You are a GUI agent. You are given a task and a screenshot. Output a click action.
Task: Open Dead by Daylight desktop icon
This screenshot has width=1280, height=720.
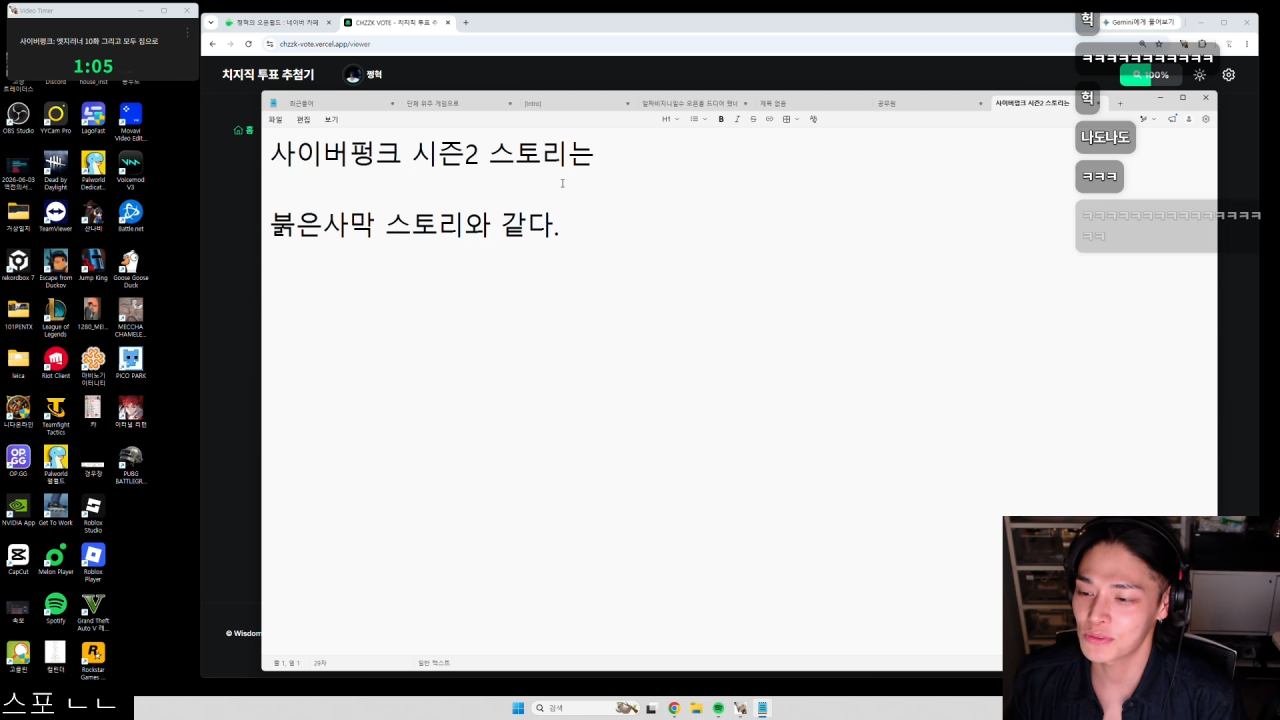(x=56, y=171)
